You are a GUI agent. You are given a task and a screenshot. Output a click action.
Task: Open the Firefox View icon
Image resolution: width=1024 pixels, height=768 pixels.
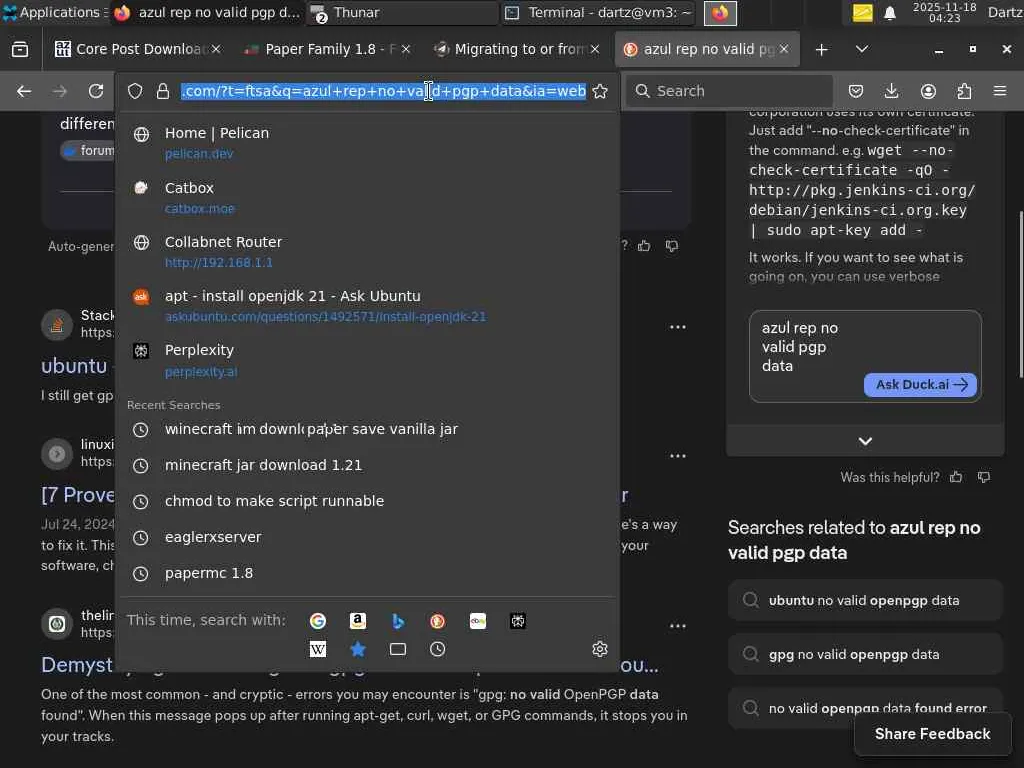point(20,49)
